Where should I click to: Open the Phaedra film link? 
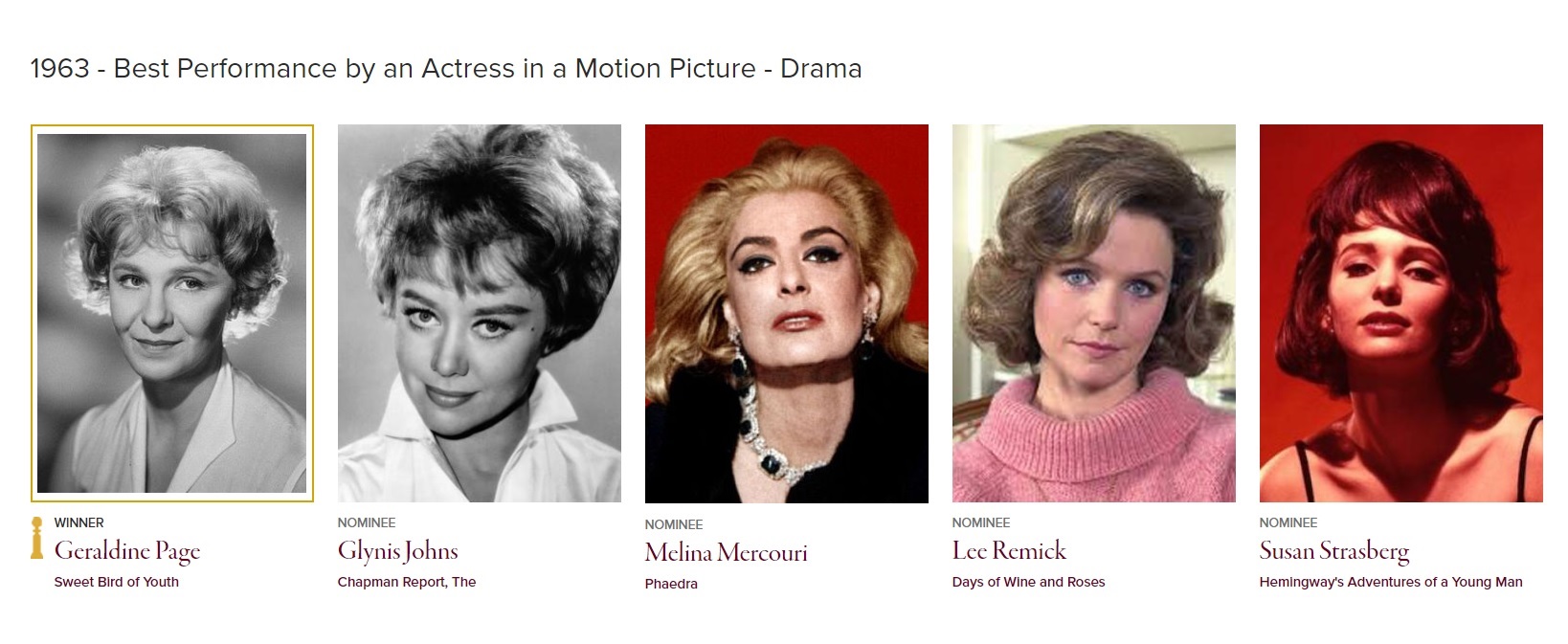click(x=671, y=584)
